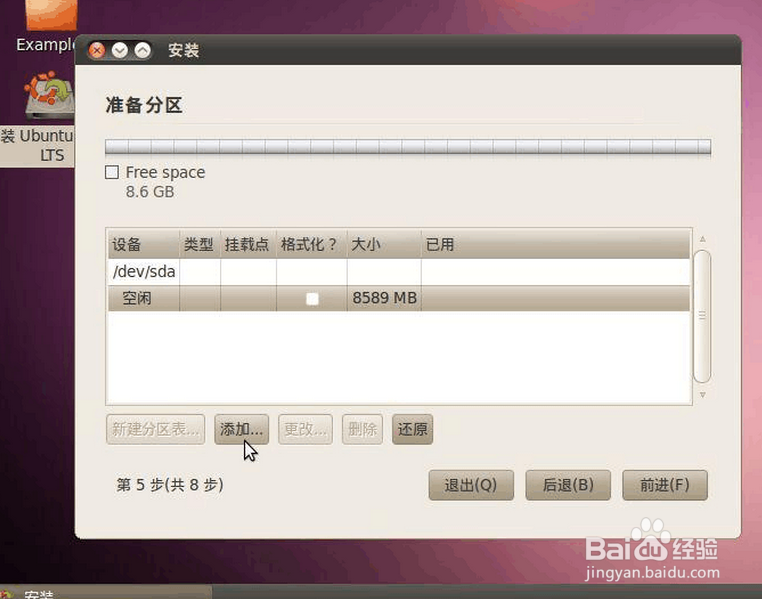Sort by the 大小 column header
This screenshot has height=599, width=762.
pos(384,244)
